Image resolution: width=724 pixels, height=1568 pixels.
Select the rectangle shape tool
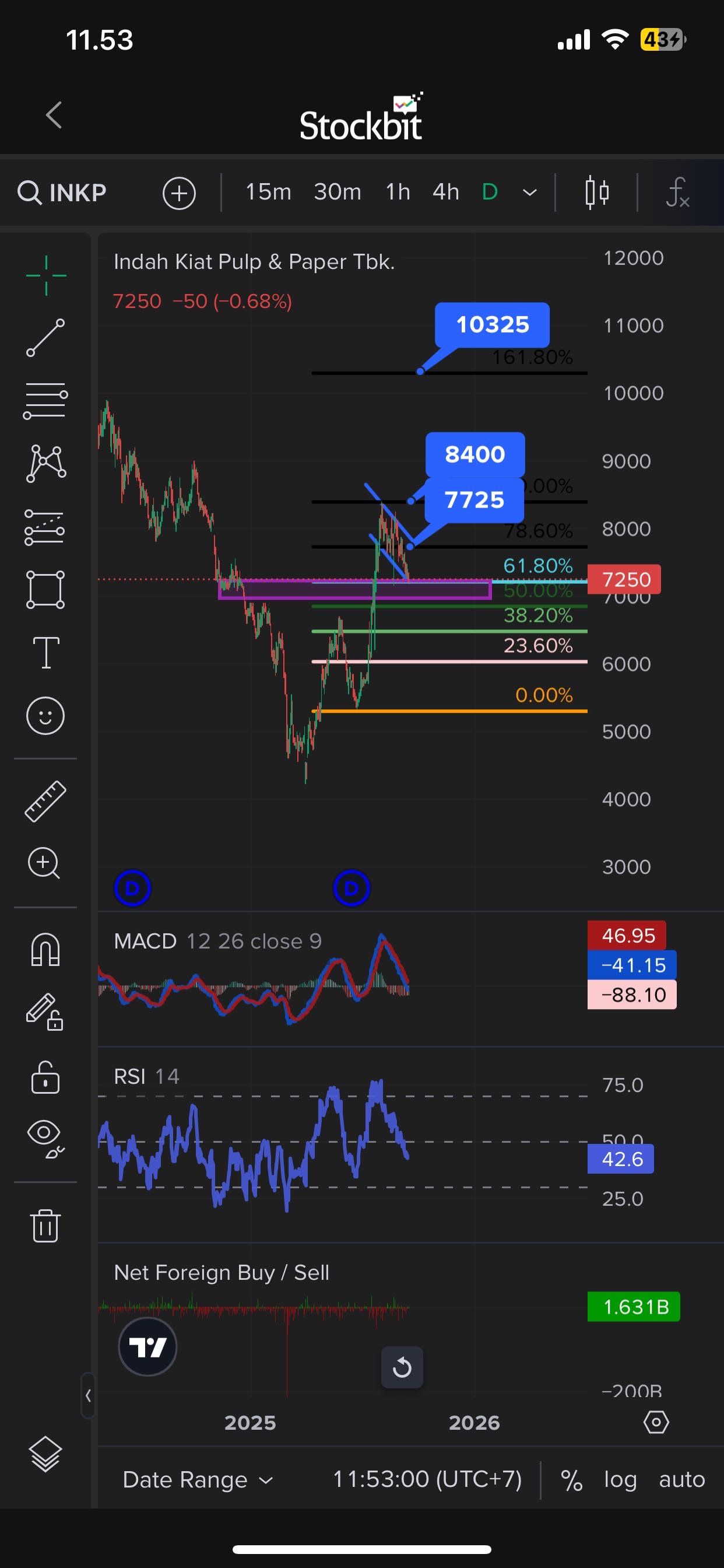click(x=45, y=589)
